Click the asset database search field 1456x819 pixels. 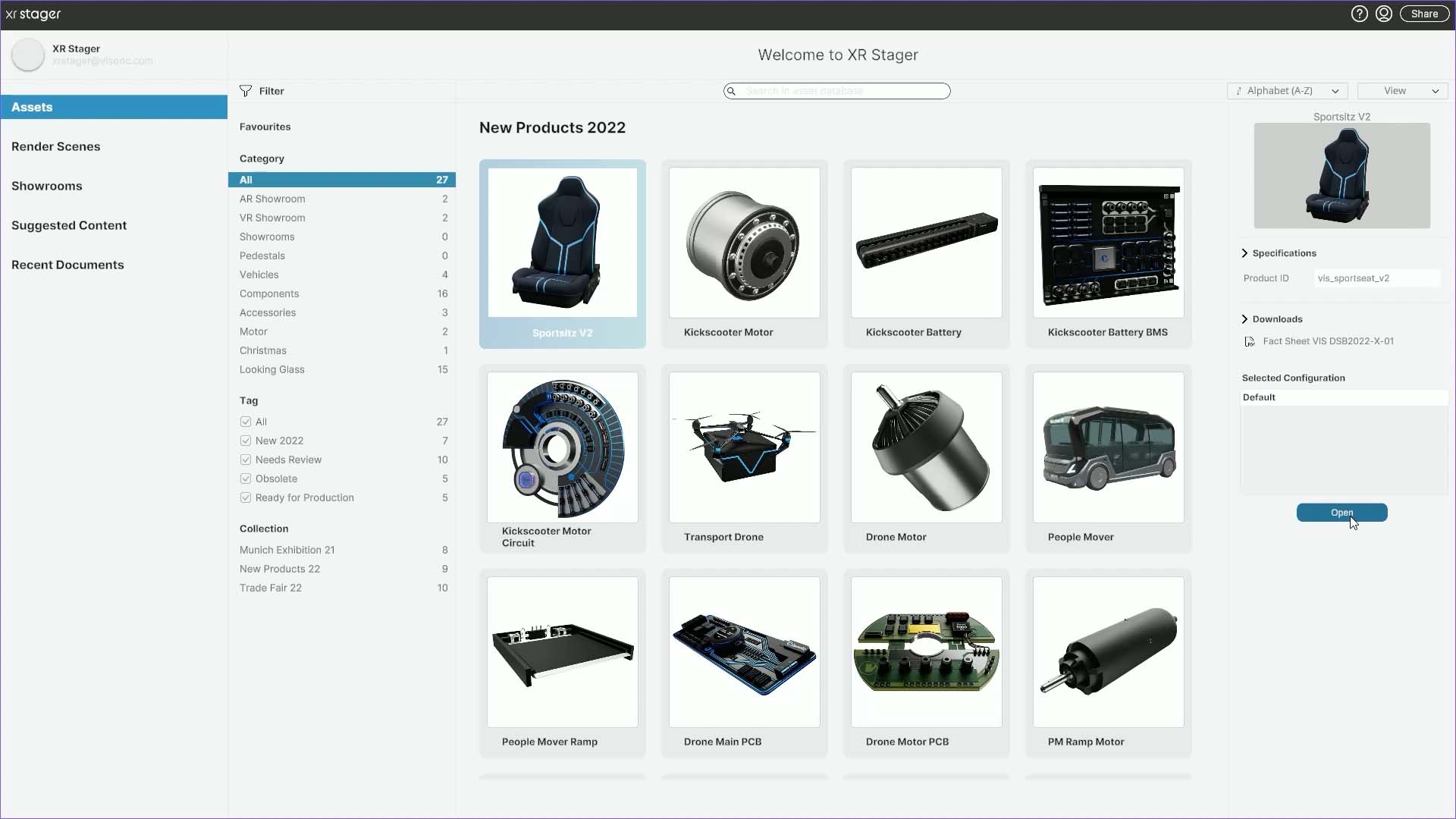pos(837,91)
